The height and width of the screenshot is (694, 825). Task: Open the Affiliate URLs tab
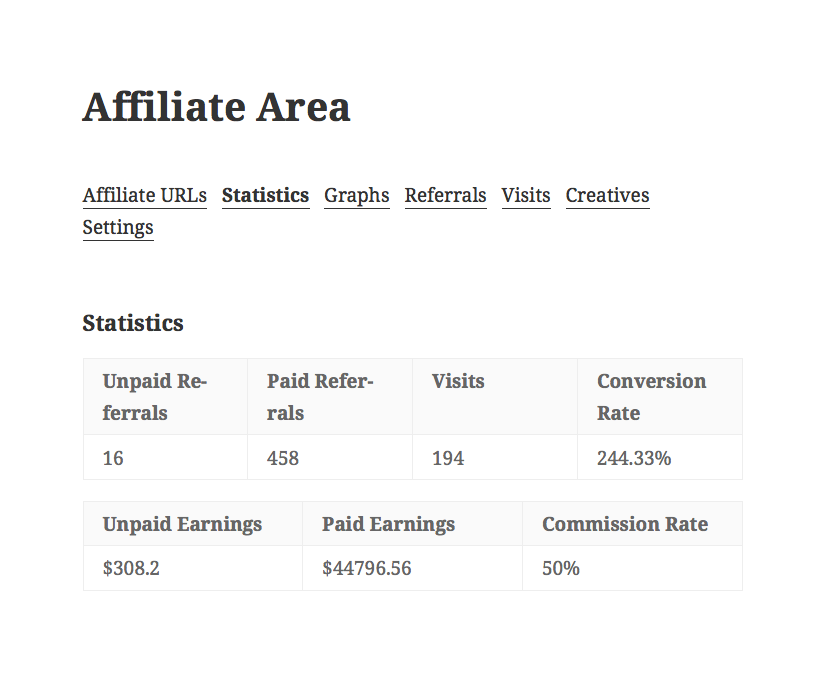click(144, 195)
